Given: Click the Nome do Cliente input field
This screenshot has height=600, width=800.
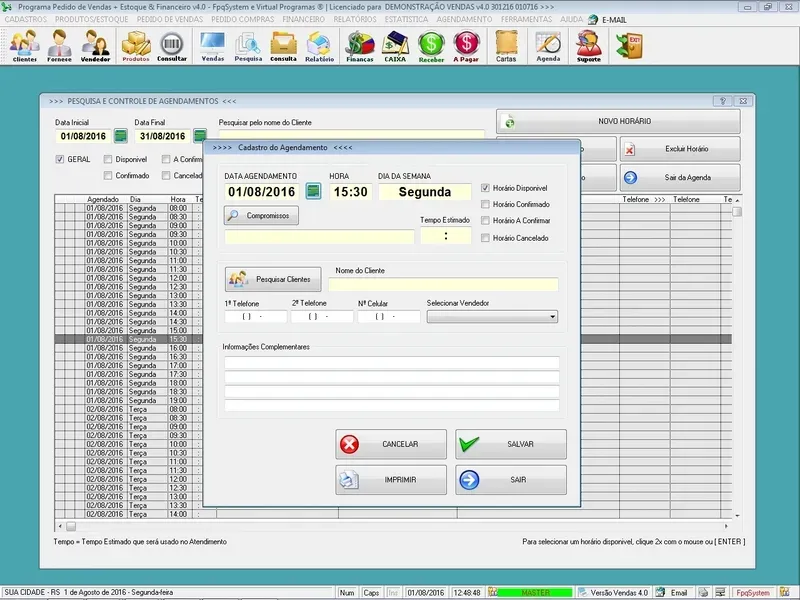Looking at the screenshot, I should click(443, 285).
